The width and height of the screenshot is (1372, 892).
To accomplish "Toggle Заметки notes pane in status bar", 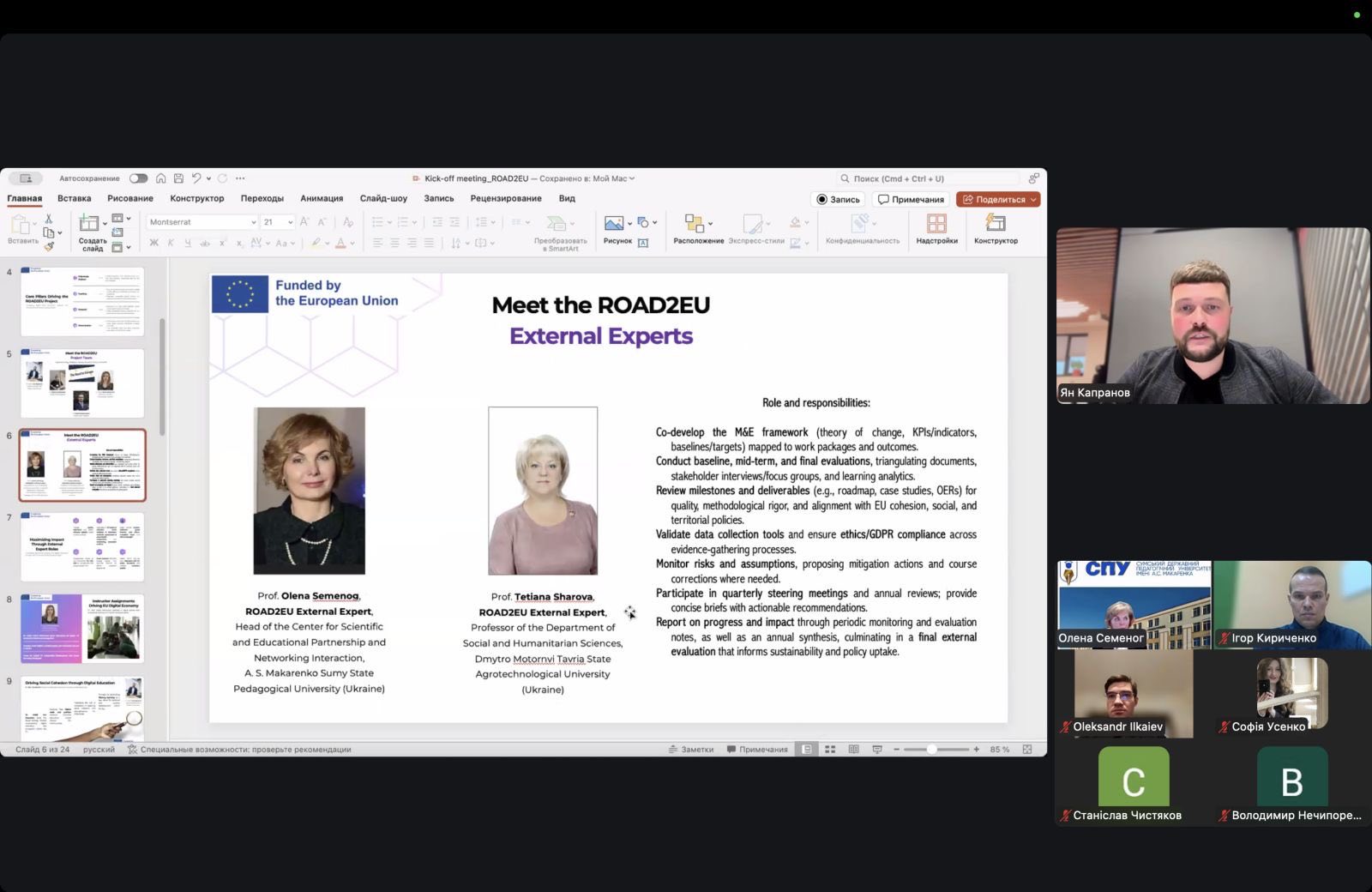I will pos(691,750).
